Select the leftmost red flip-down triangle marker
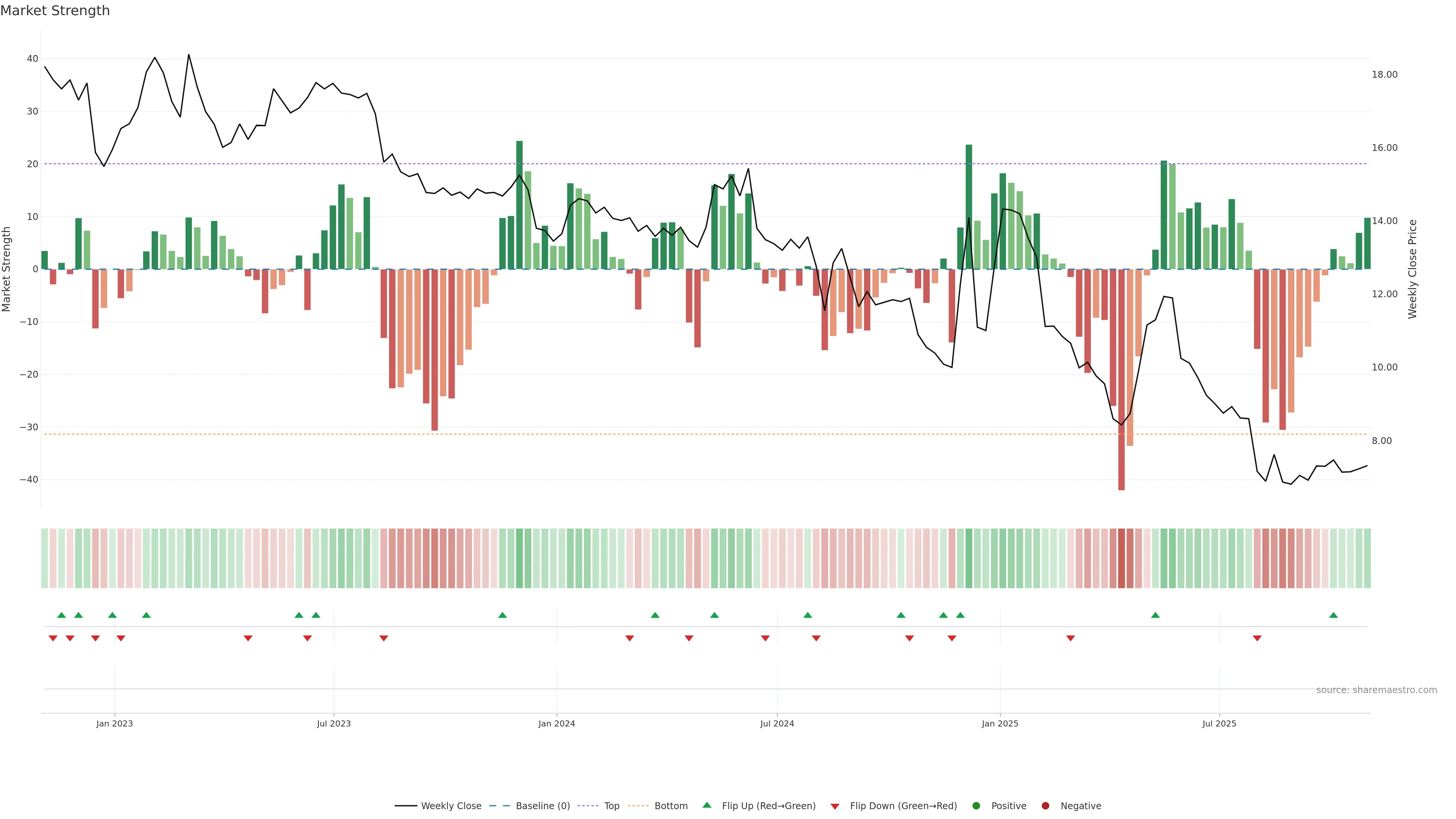This screenshot has width=1456, height=819. 53,638
